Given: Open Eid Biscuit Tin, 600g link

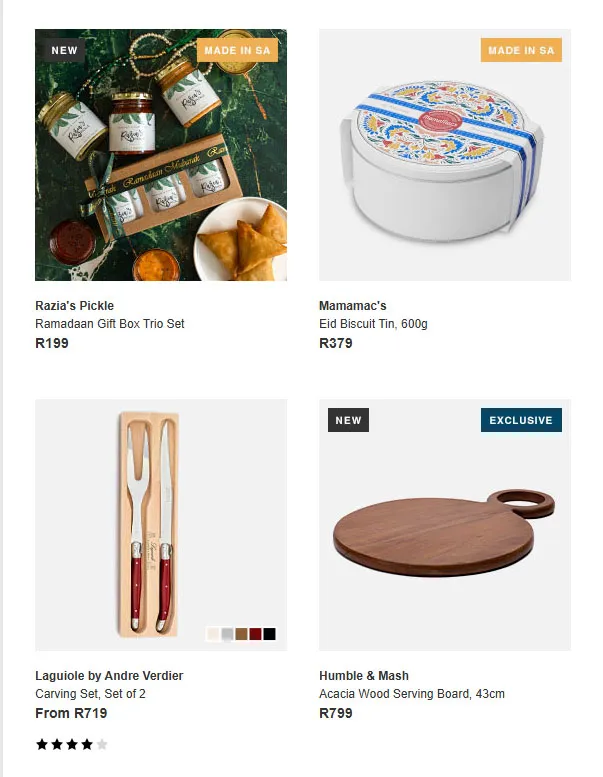Looking at the screenshot, I should [373, 324].
